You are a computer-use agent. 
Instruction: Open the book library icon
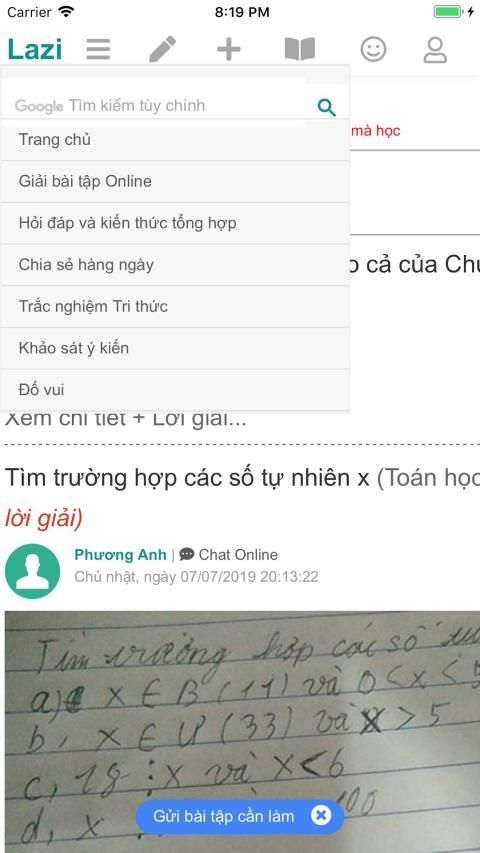(300, 50)
